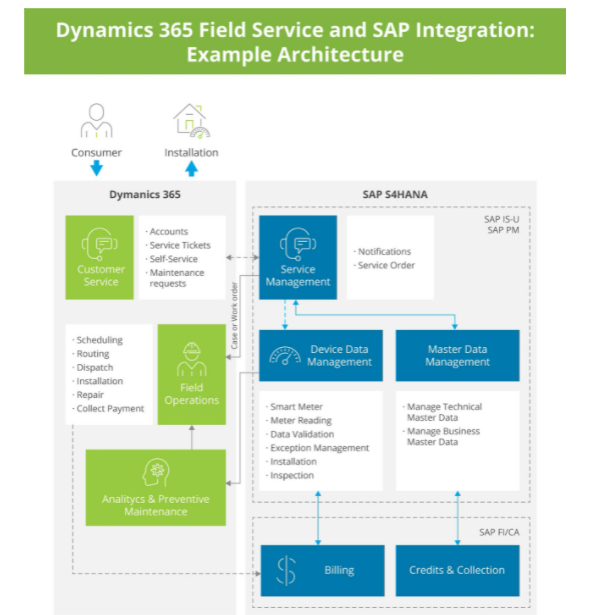Click the Device Data Management label
This screenshot has height=615, width=607.
click(x=339, y=355)
